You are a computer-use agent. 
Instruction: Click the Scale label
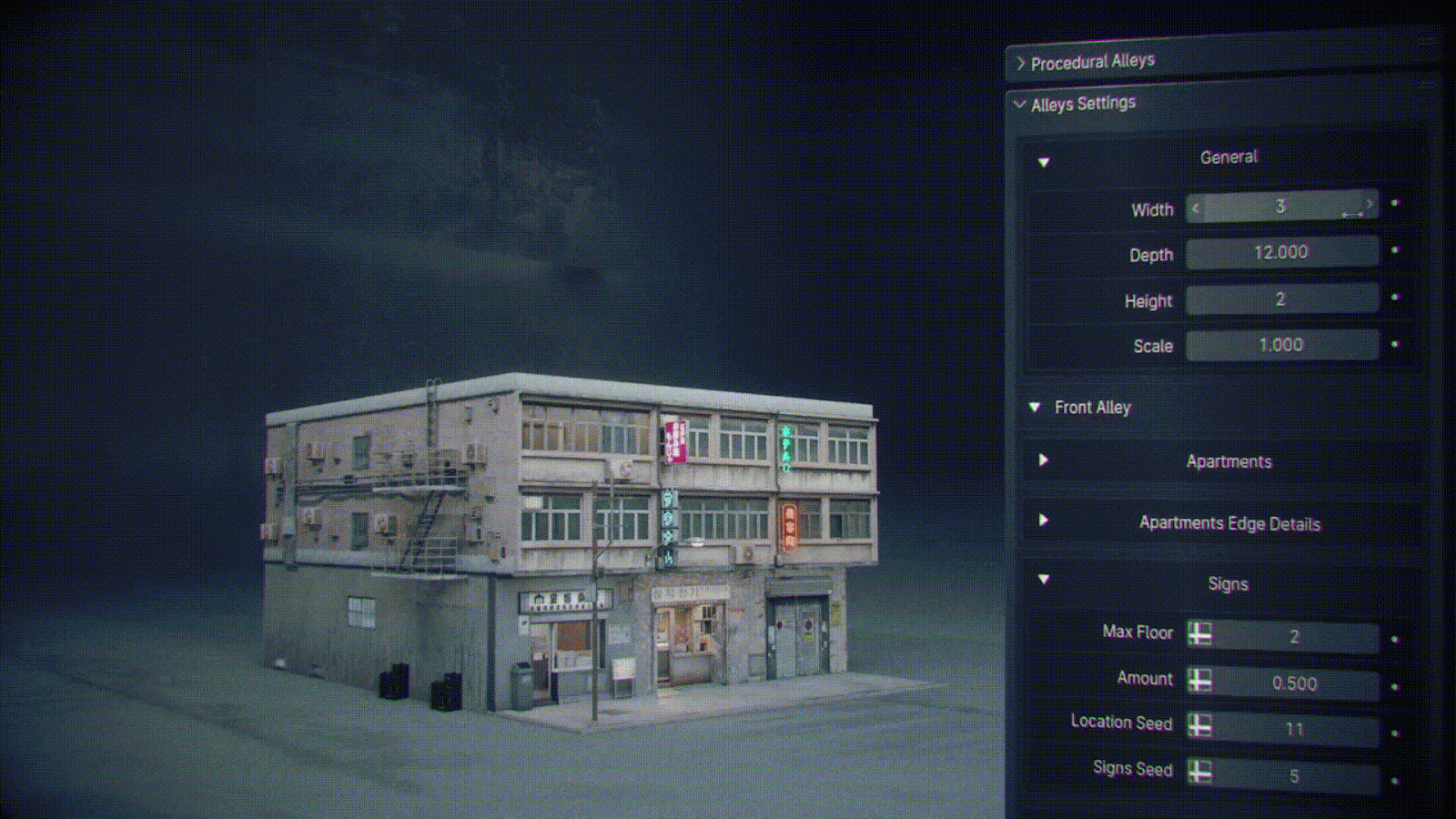coord(1153,347)
